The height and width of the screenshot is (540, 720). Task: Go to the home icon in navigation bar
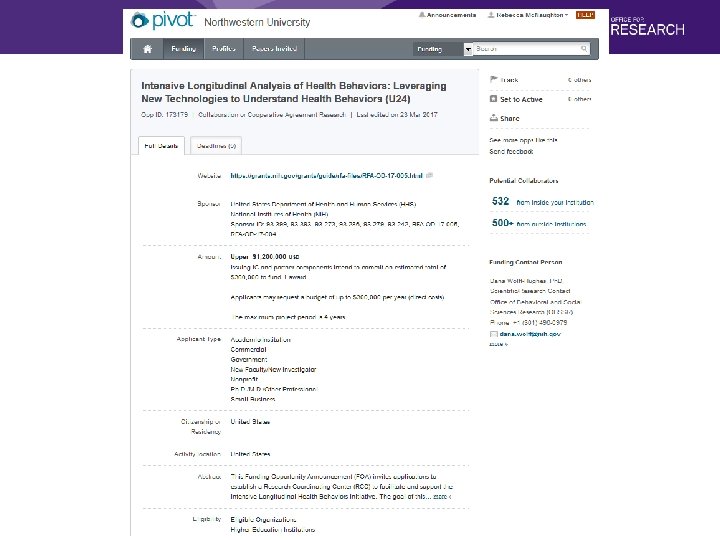click(x=147, y=49)
